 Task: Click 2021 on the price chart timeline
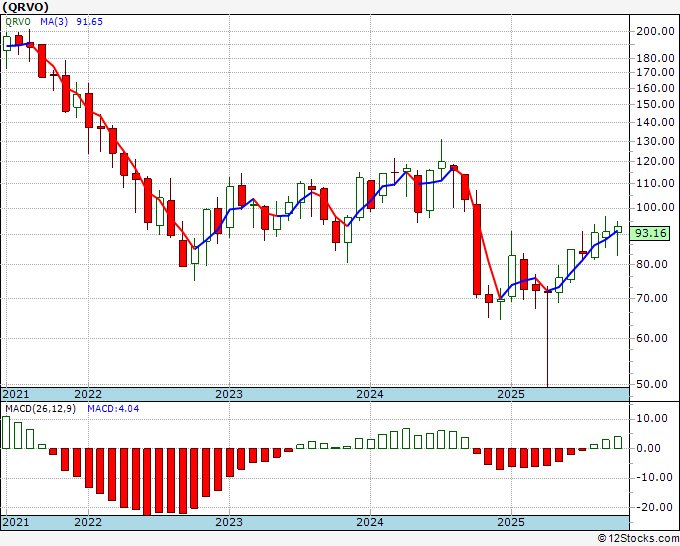click(16, 395)
